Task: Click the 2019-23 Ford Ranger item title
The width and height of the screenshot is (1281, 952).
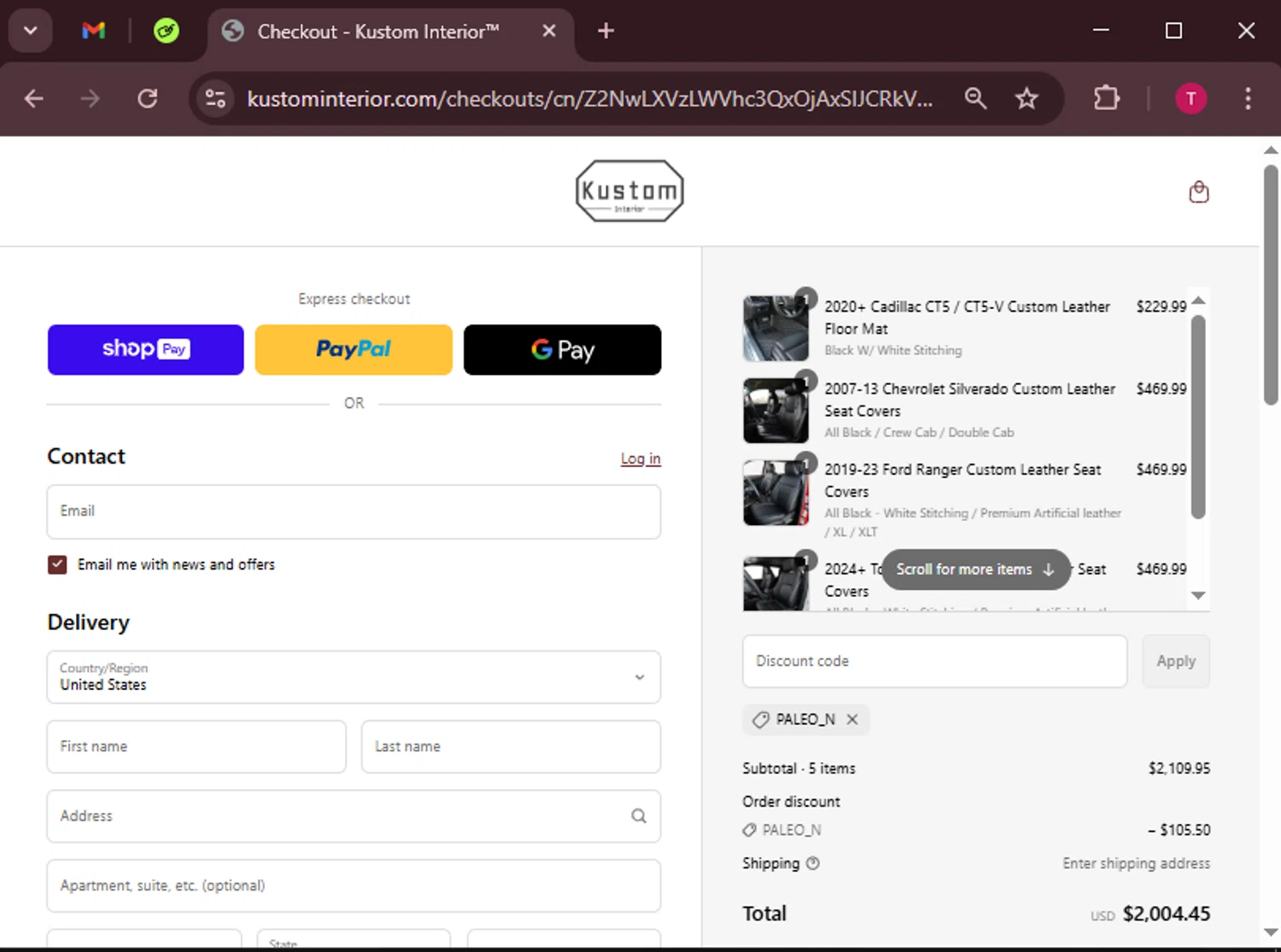Action: pyautogui.click(x=962, y=481)
